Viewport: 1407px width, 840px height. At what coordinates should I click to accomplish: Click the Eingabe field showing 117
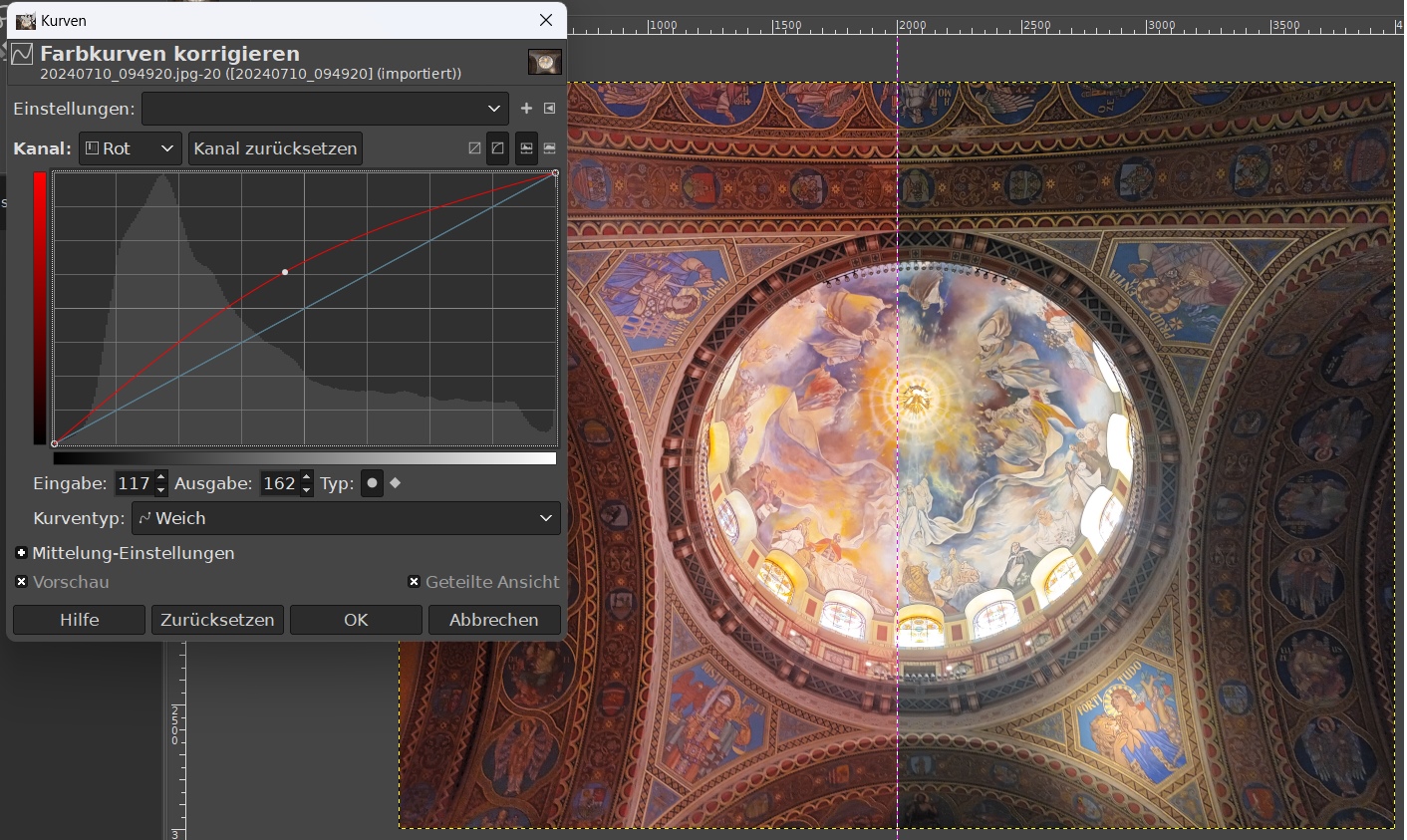[x=135, y=483]
